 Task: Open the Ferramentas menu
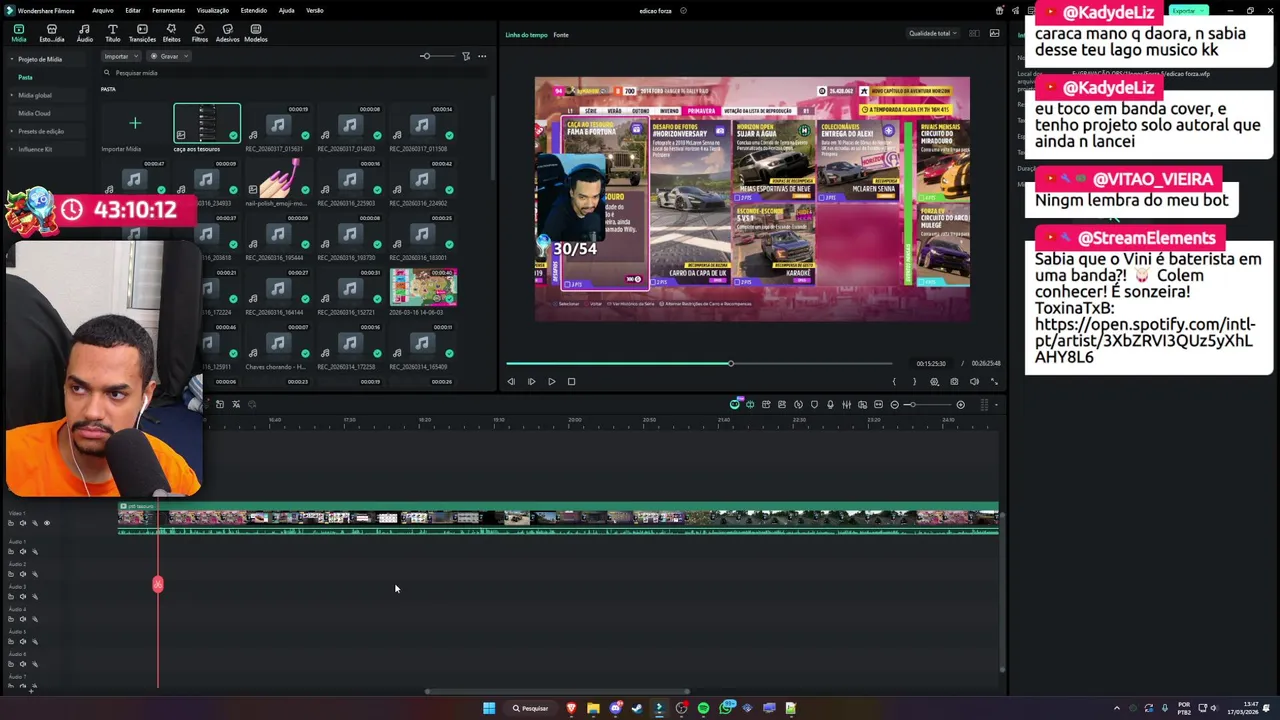[168, 10]
